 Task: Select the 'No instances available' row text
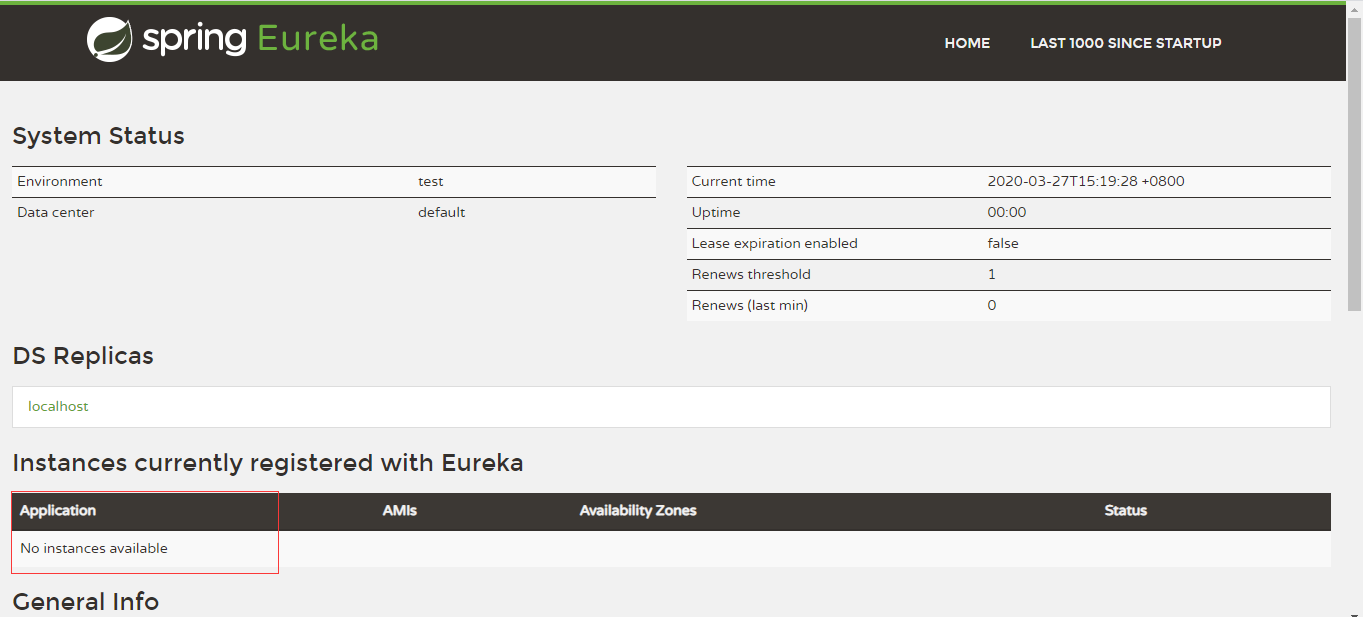tap(94, 548)
